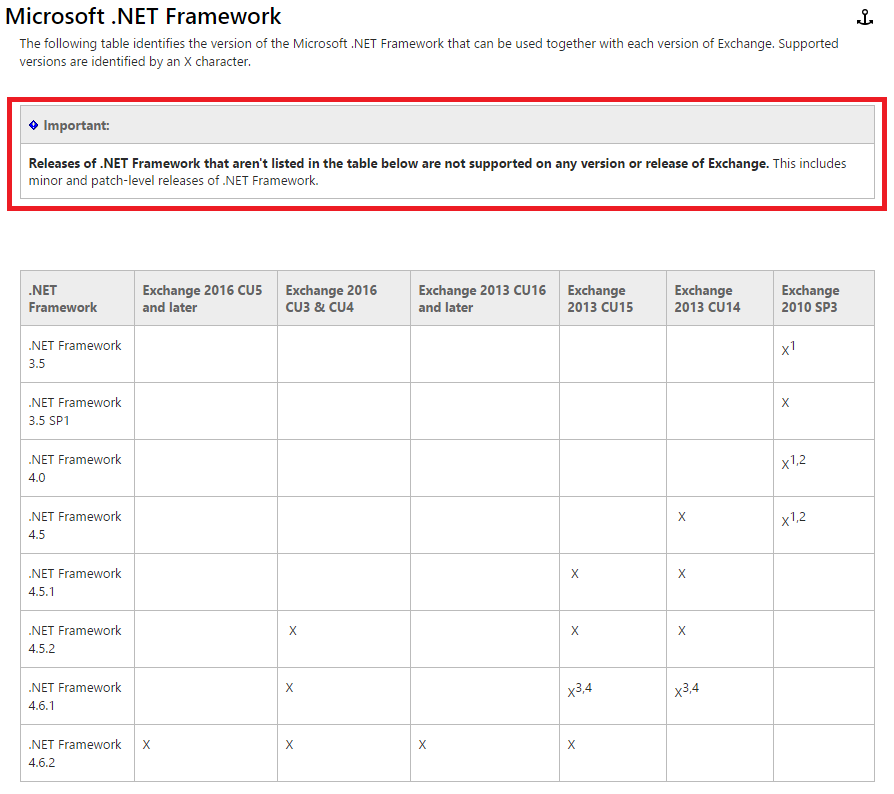
Task: Select the .NET Framework 4.6.2 row label
Action: click(73, 752)
